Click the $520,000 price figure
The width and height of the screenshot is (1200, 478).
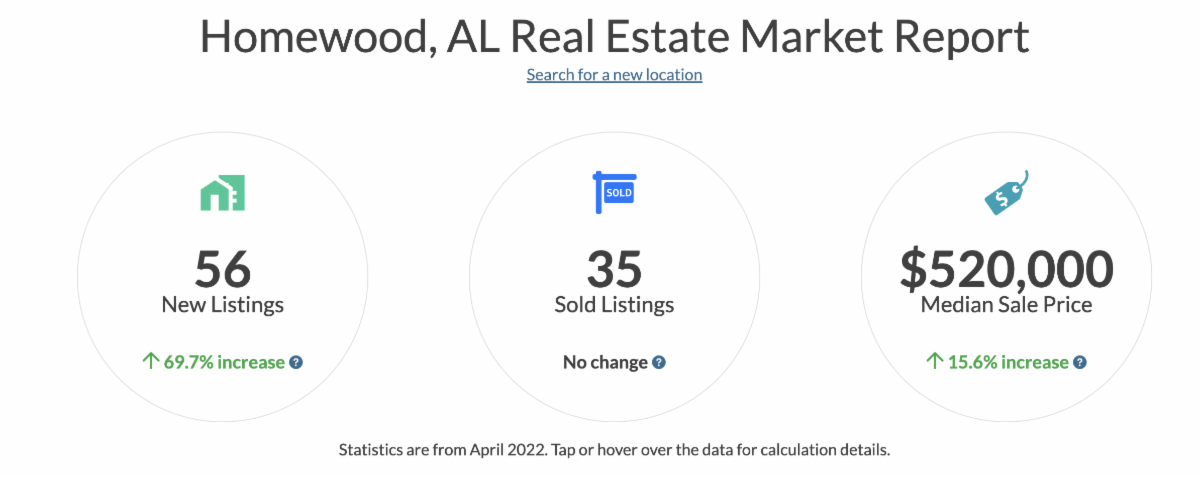1006,268
